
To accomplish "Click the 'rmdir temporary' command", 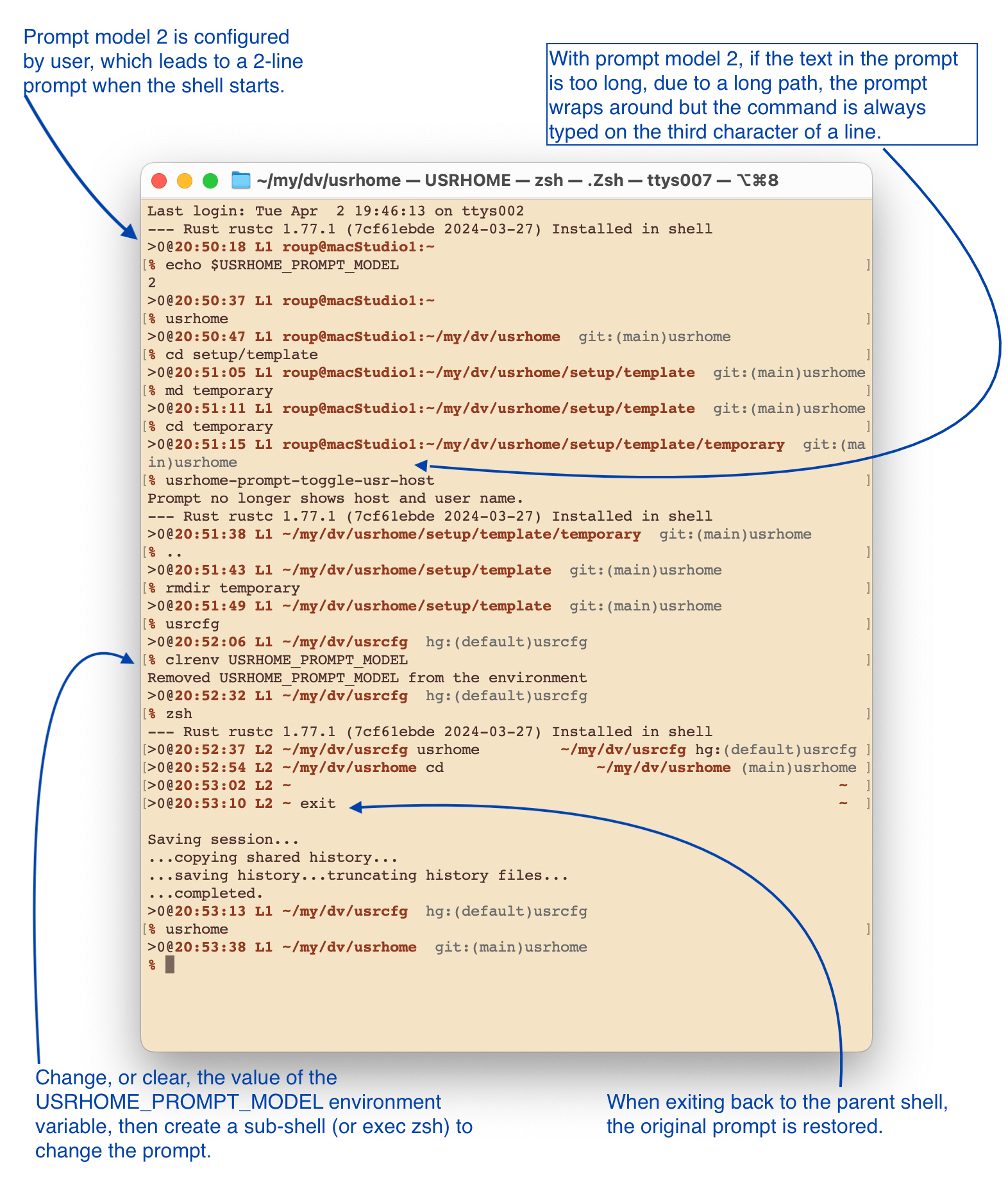I will (x=232, y=588).
